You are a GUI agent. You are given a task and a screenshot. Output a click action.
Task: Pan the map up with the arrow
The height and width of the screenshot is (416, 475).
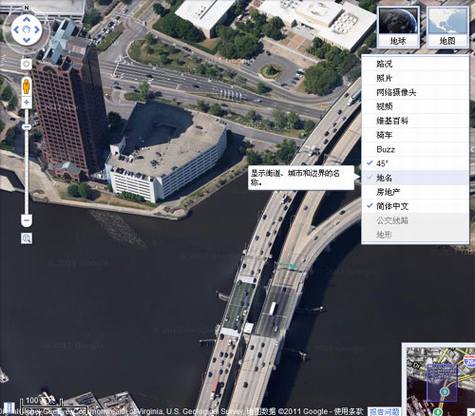click(x=27, y=19)
